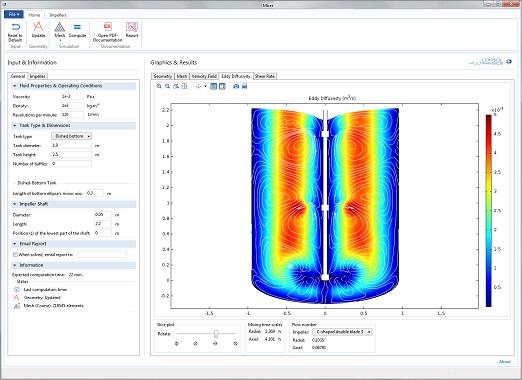Click the Impeller Shaft Diameter field

(x=103, y=215)
